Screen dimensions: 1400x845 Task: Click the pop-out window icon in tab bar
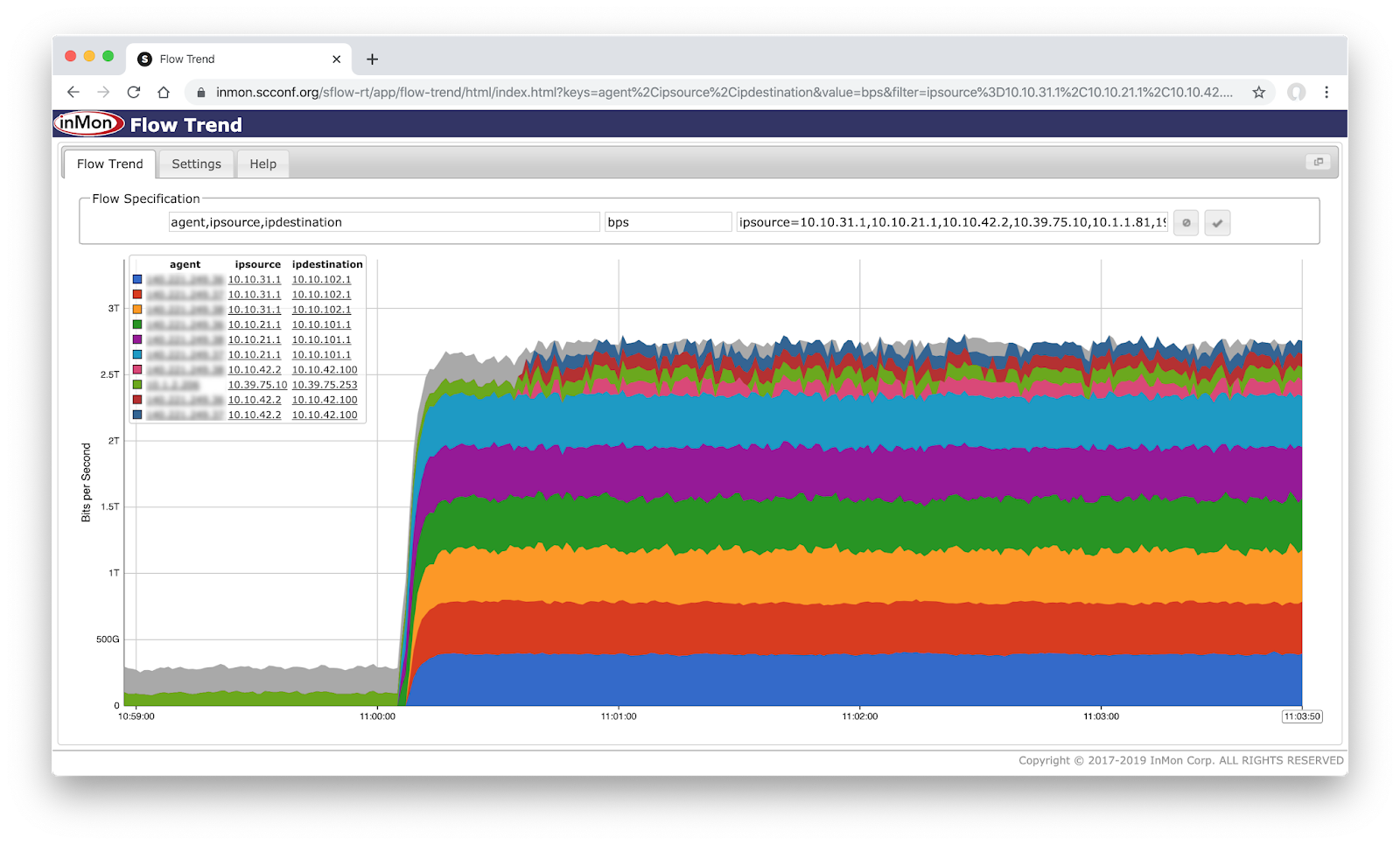click(1319, 162)
